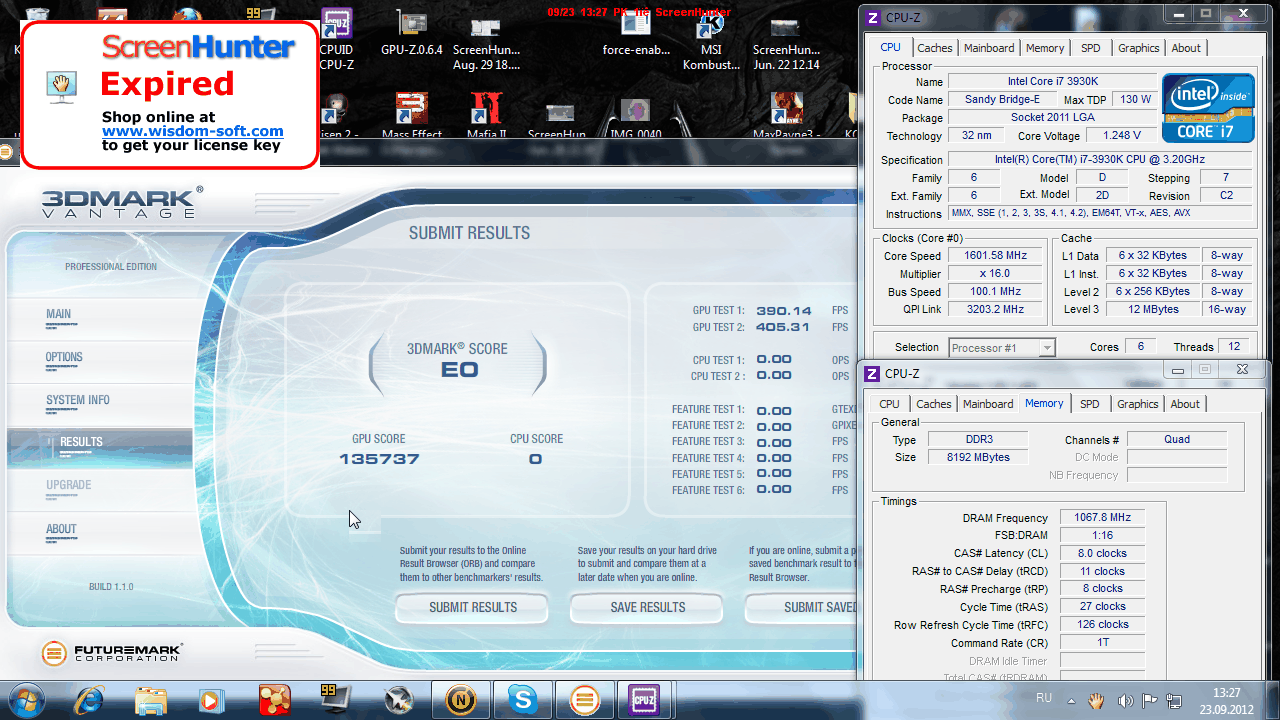Open the Windows Start menu orb
Viewport: 1280px width, 720px height.
coord(27,698)
